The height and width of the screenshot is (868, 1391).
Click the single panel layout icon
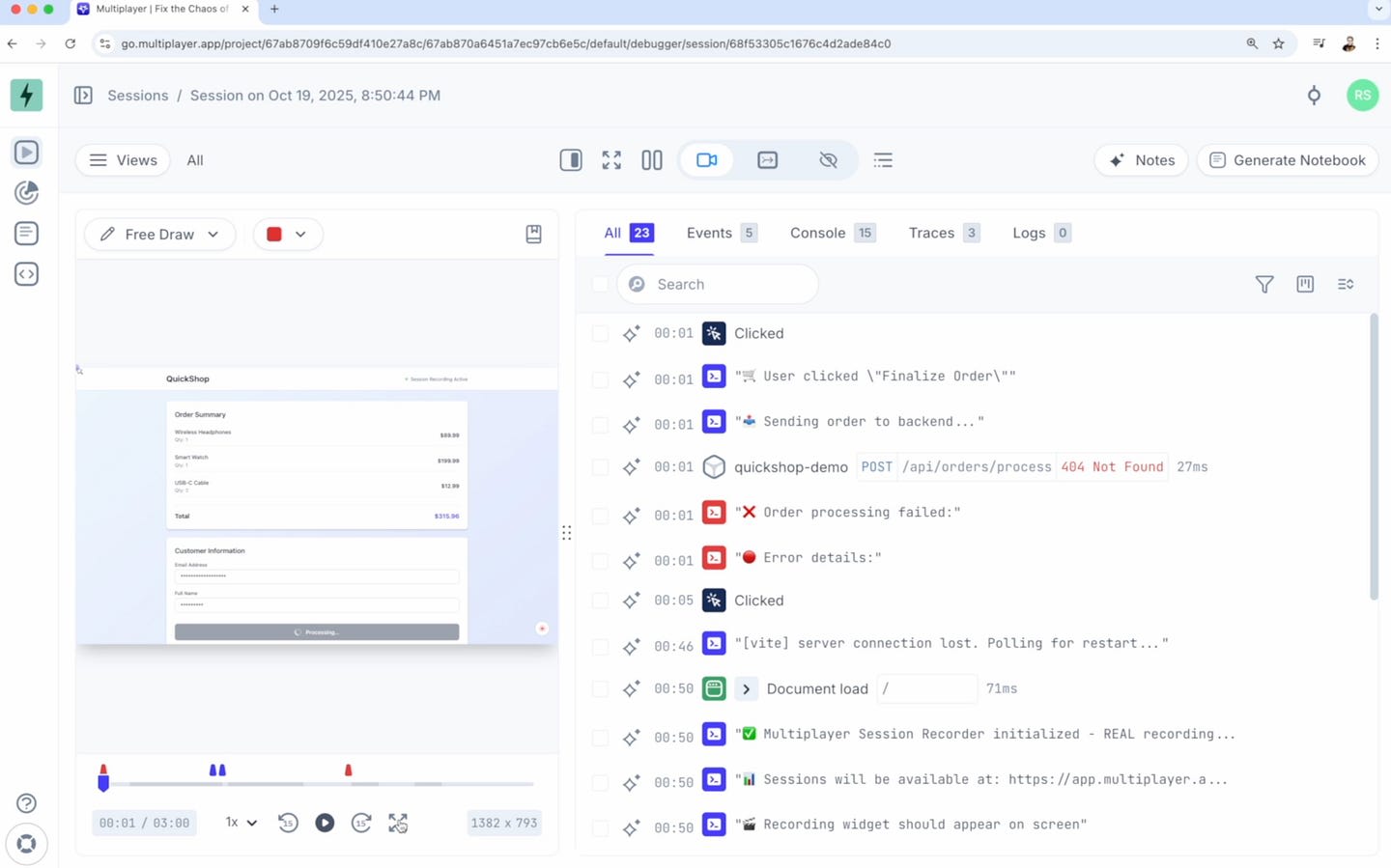pos(571,160)
